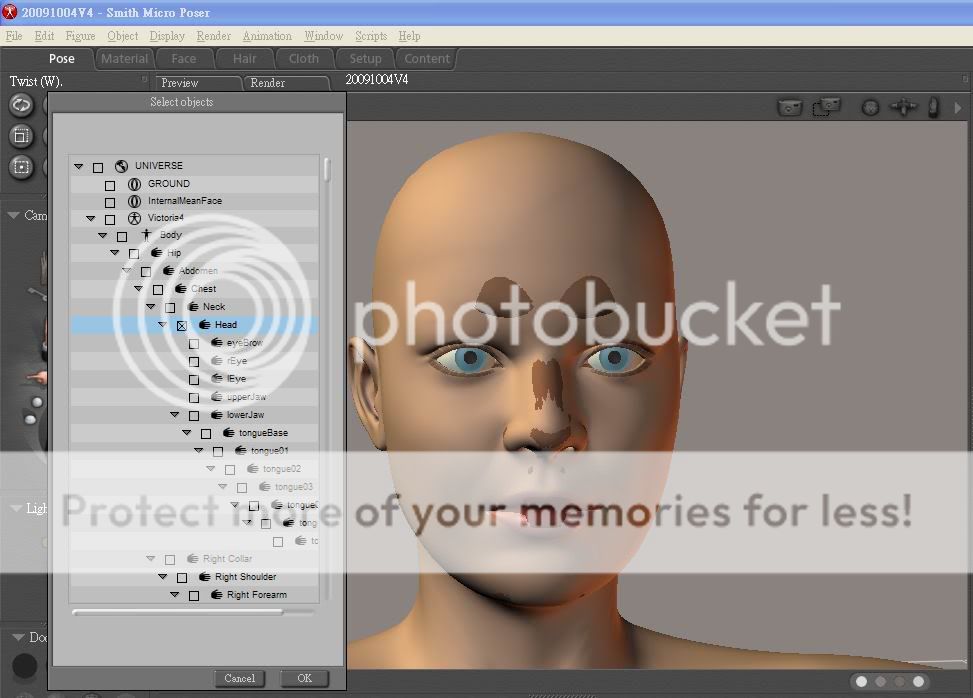Viewport: 973px width, 698px height.
Task: Click the Body icon in the hierarchy
Action: coord(146,236)
